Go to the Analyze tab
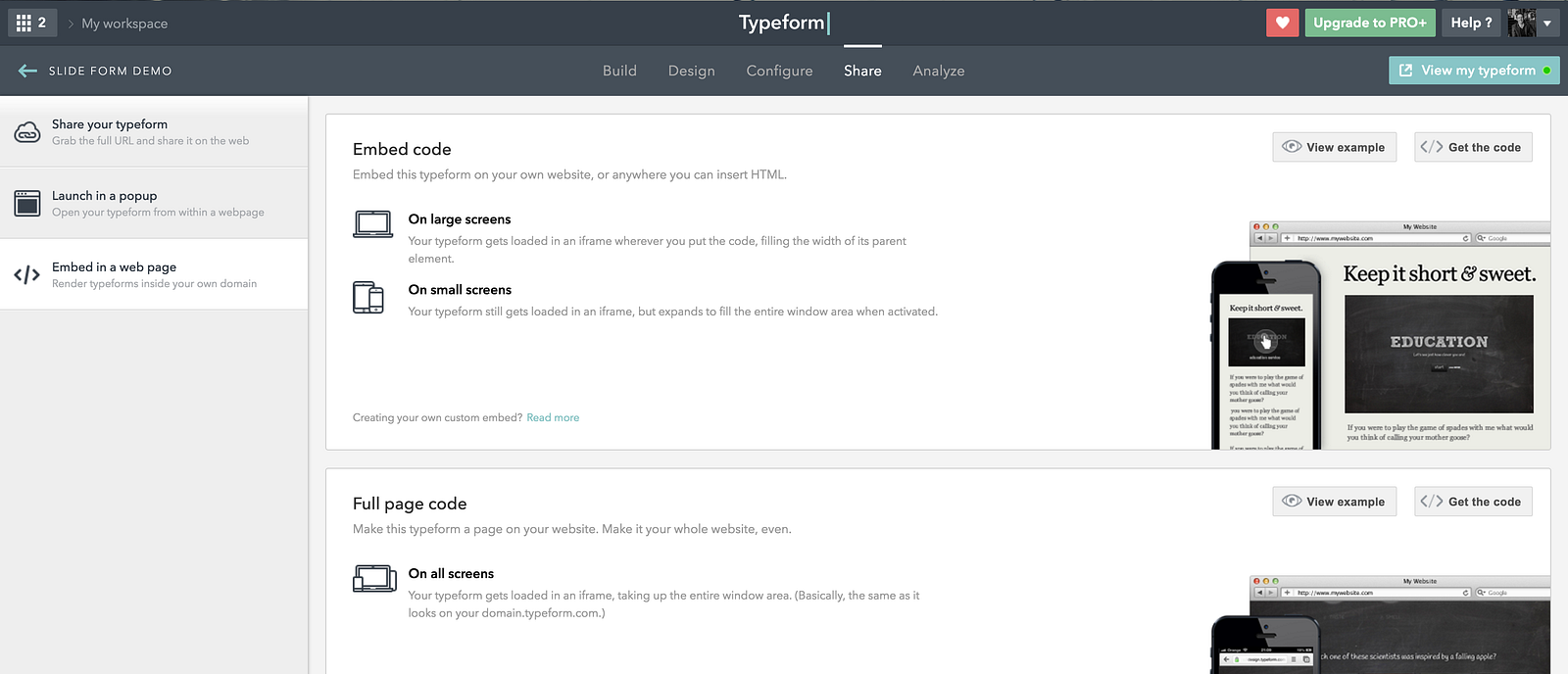The image size is (1568, 674). click(939, 71)
